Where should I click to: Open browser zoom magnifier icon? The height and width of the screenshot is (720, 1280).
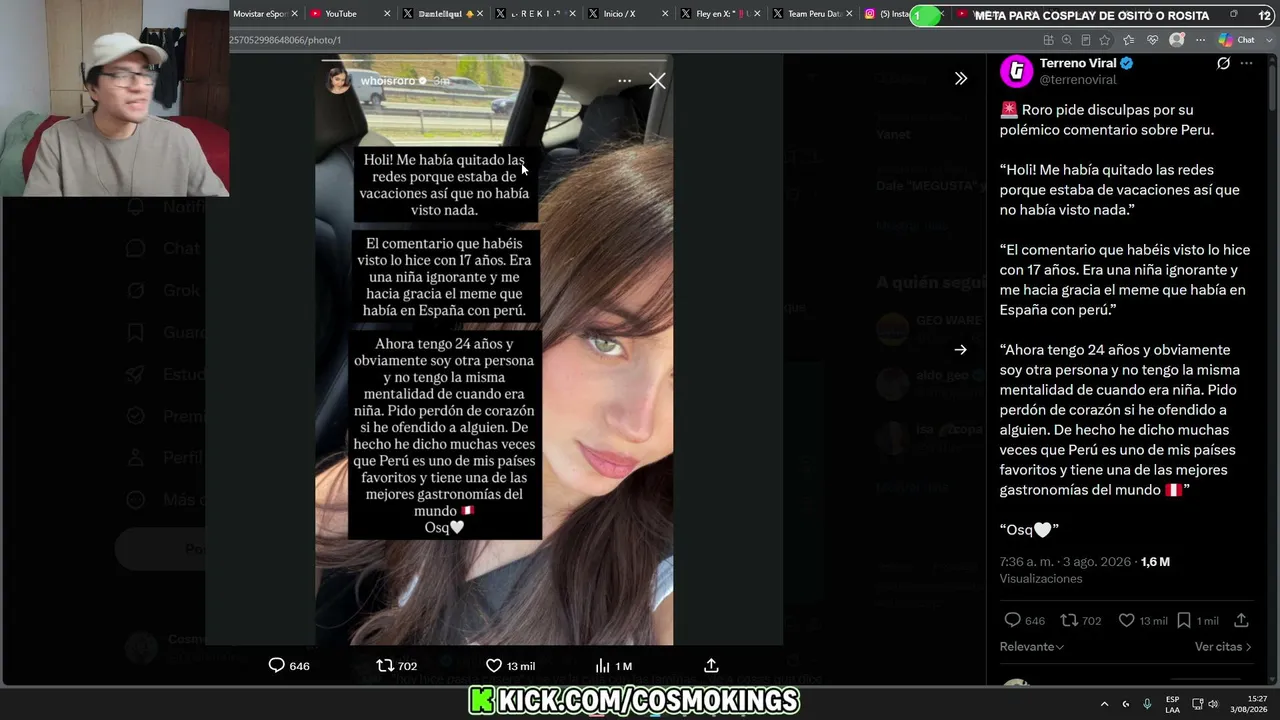1067,40
